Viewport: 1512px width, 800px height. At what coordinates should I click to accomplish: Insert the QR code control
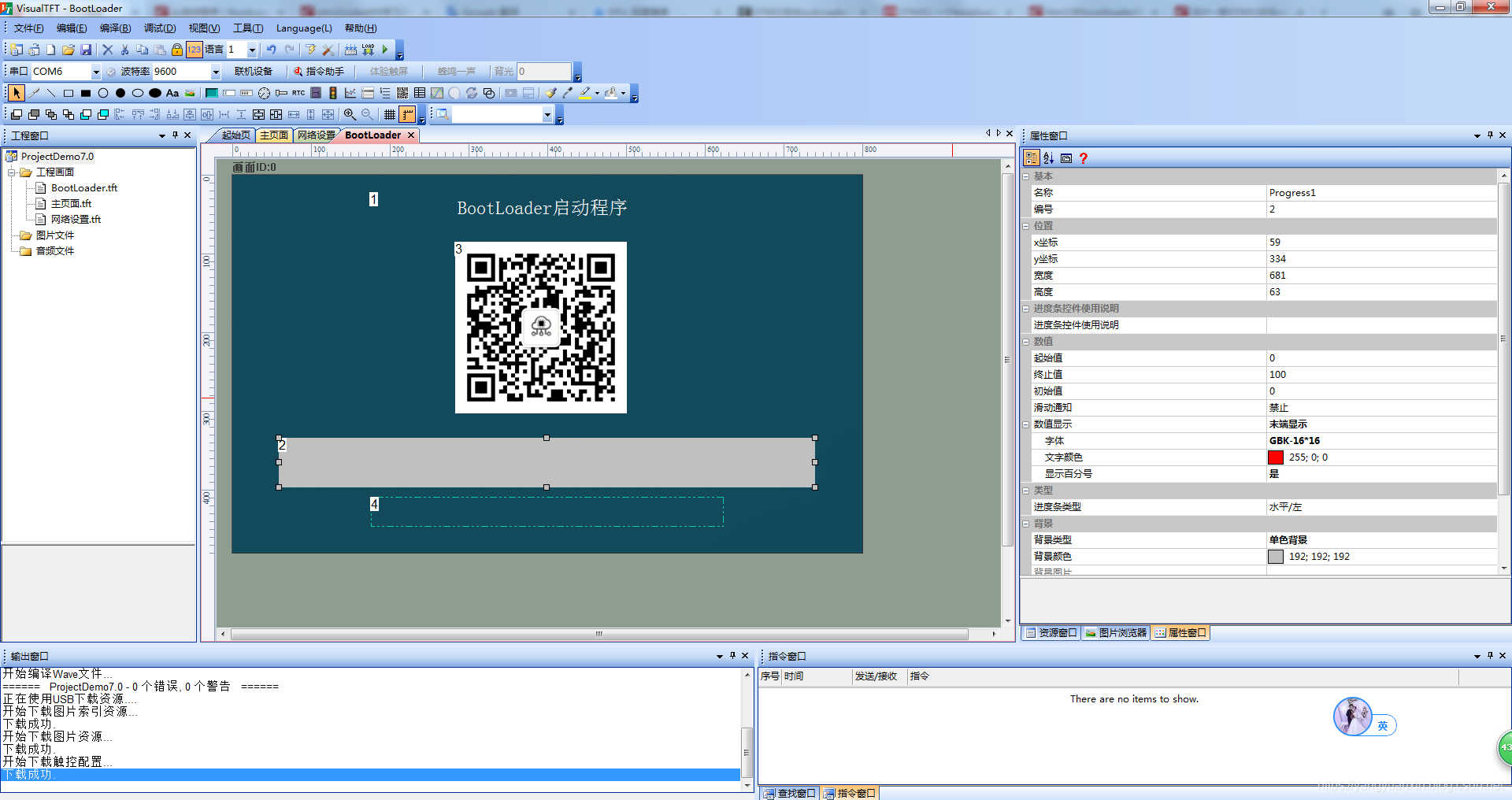pos(402,93)
